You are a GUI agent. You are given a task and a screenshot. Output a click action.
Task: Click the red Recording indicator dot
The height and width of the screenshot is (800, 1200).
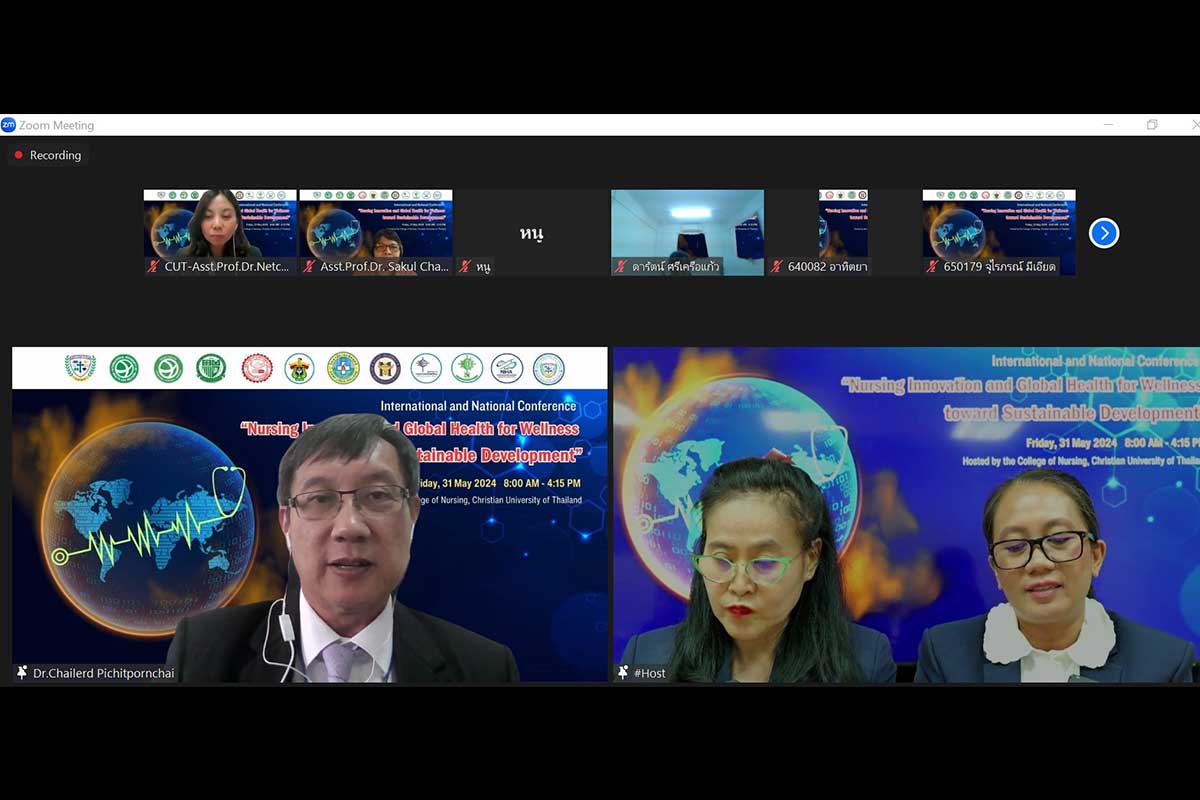tap(18, 155)
